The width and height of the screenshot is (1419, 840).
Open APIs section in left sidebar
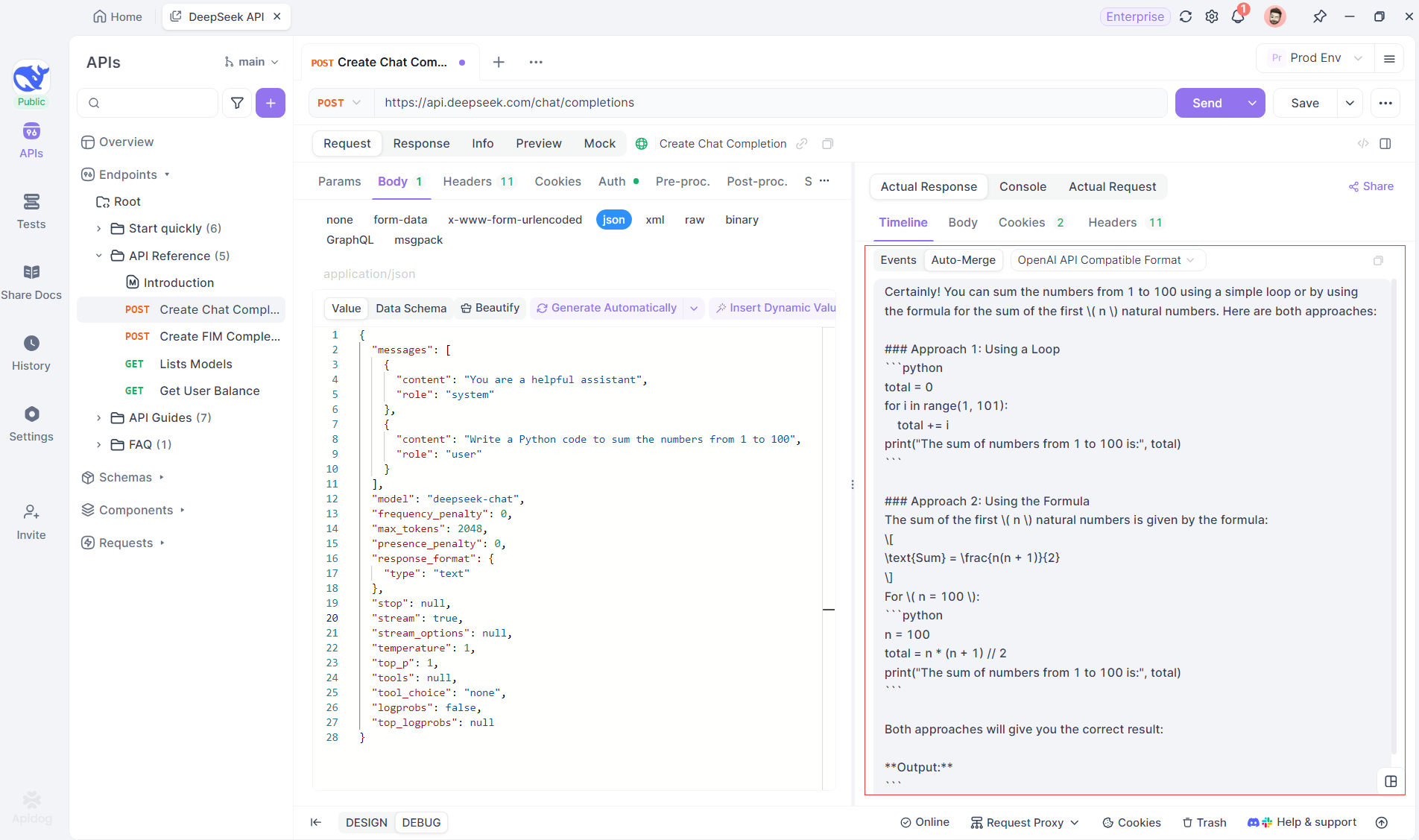point(31,141)
